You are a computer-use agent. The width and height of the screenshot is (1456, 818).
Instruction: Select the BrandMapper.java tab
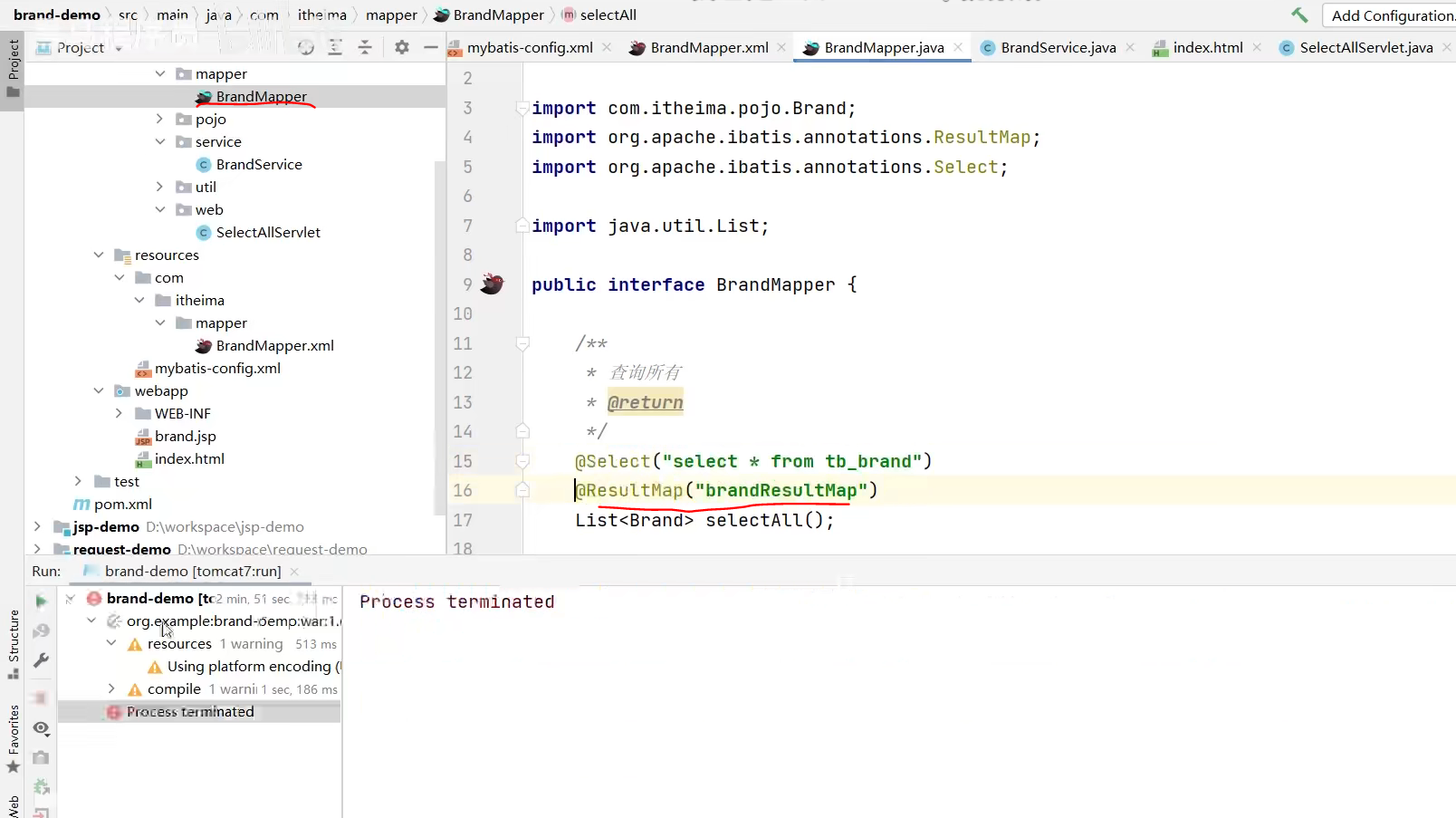tap(884, 48)
